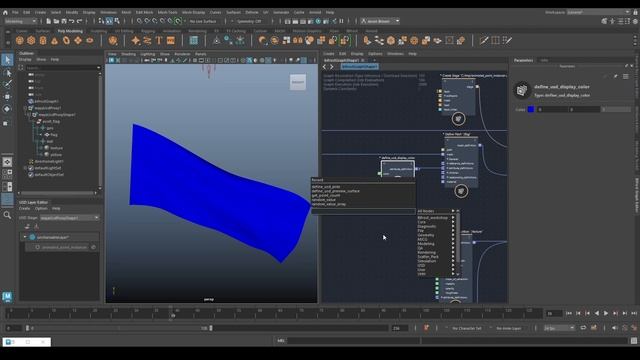Expand the Geometry category in All Nodes
Viewport: 640px width, 360px height.
(453, 235)
